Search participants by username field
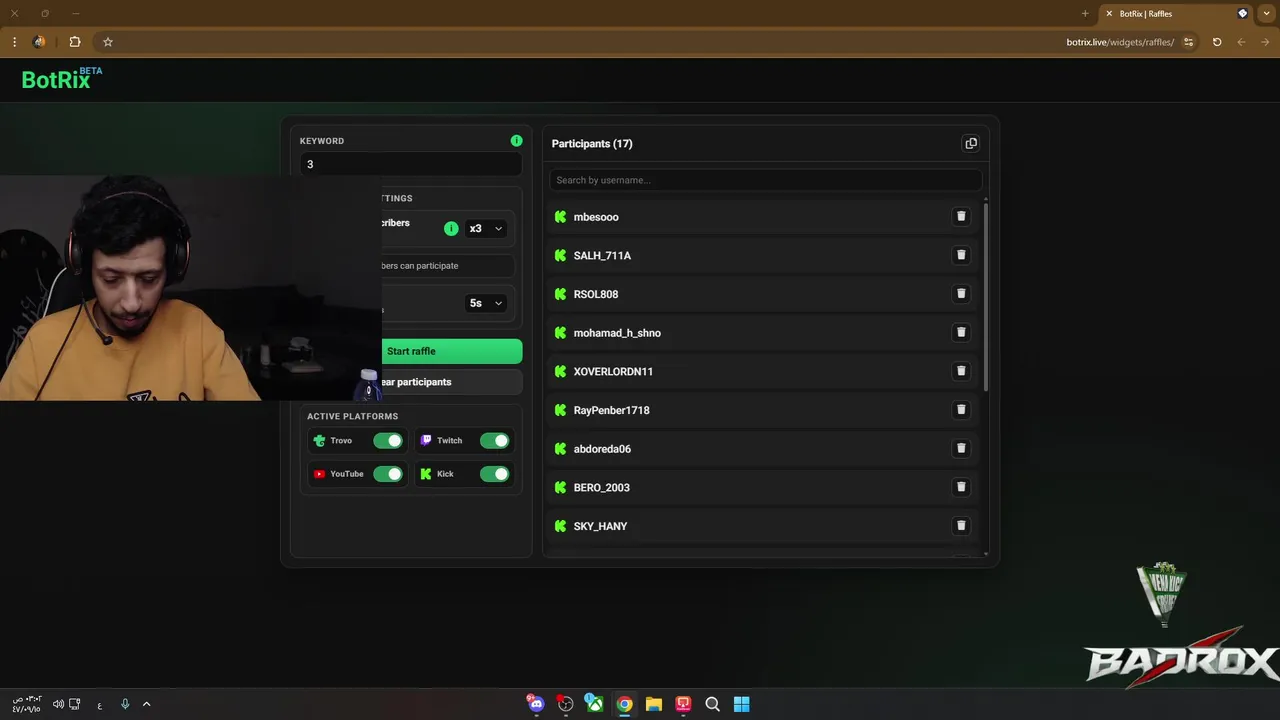 tap(765, 180)
